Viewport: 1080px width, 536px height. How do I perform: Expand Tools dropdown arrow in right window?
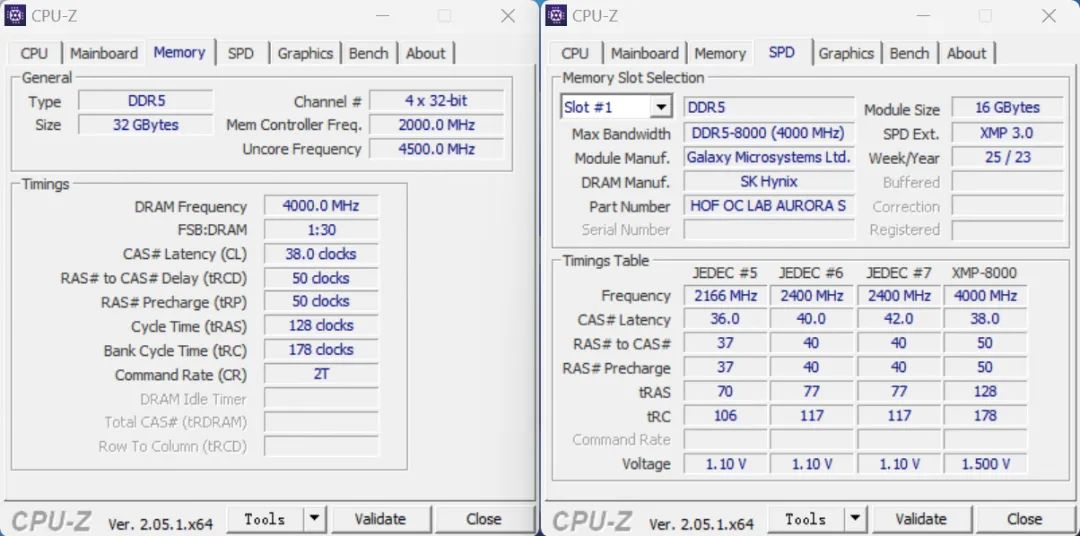[855, 519]
